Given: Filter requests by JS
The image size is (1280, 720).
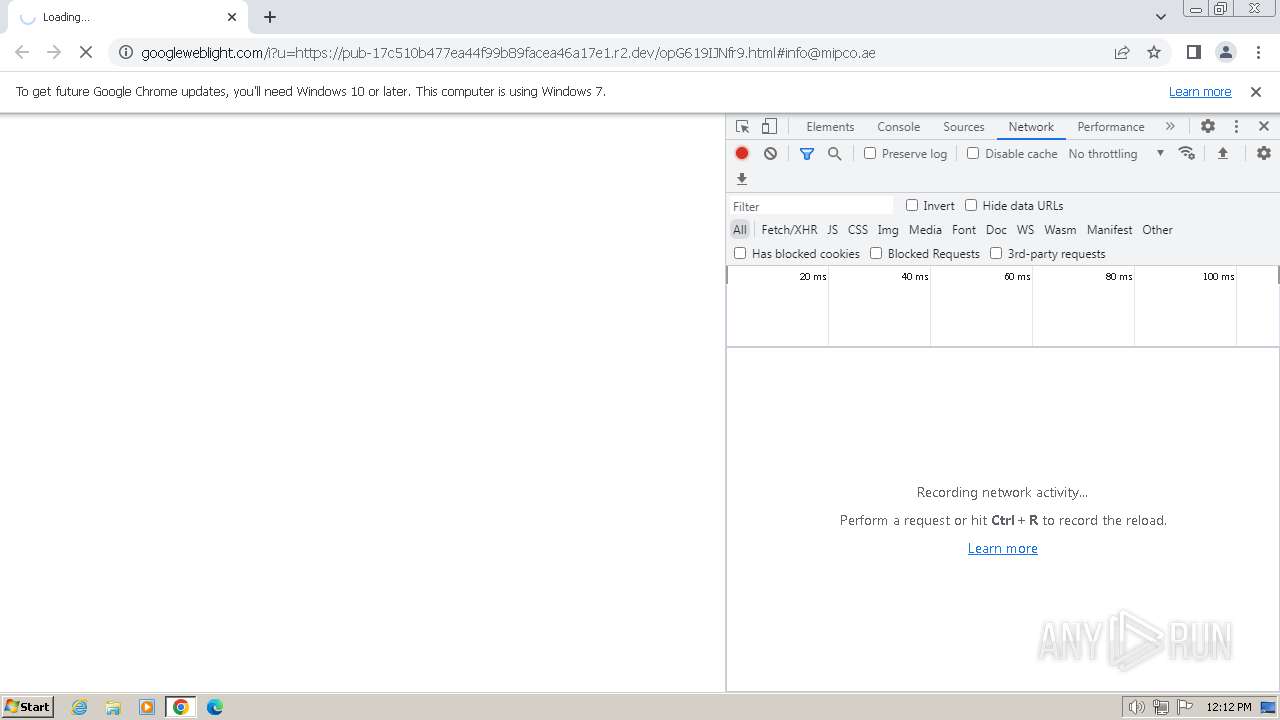Looking at the screenshot, I should pyautogui.click(x=832, y=230).
